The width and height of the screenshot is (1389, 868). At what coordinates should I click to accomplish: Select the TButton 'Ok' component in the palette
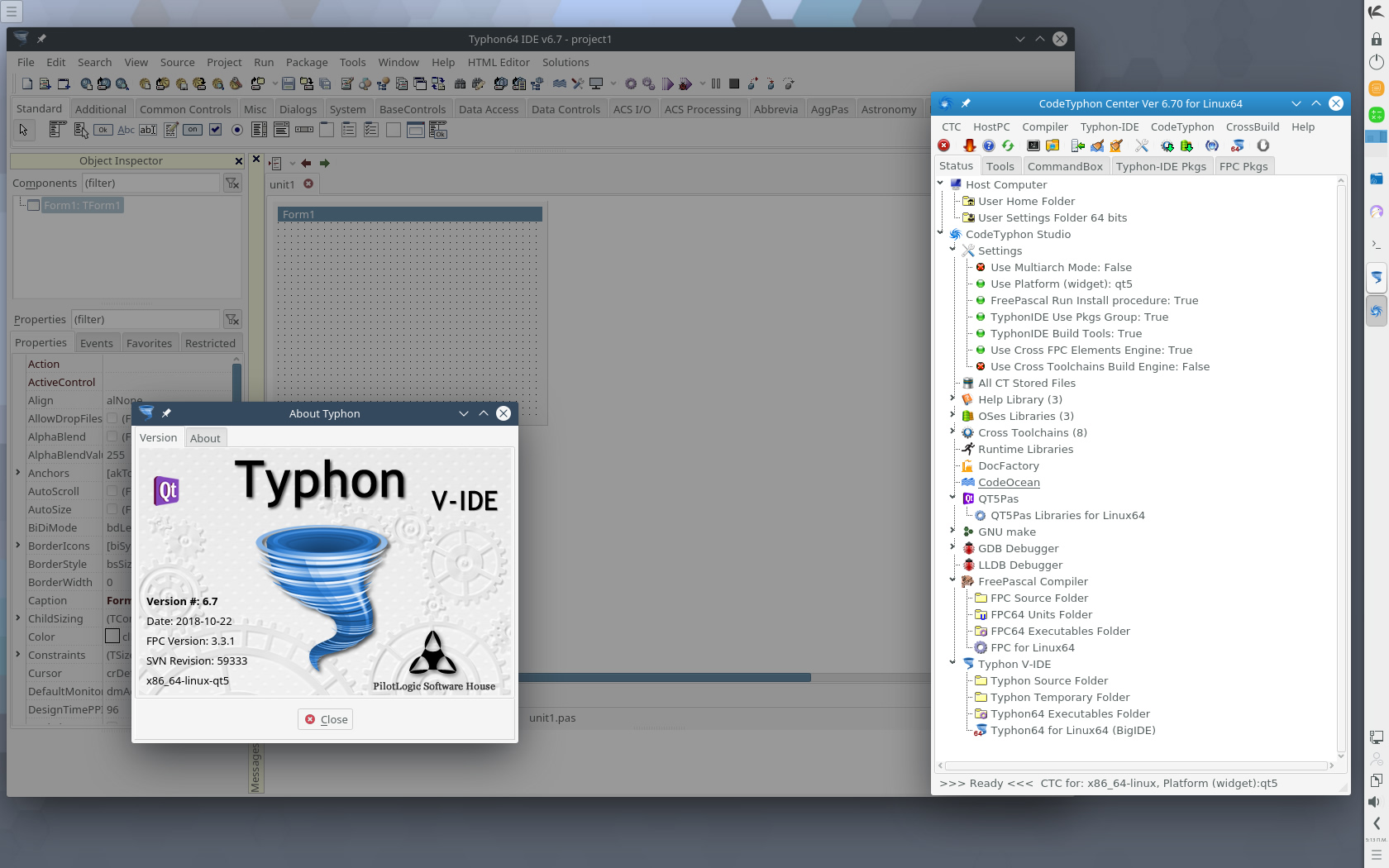point(103,130)
